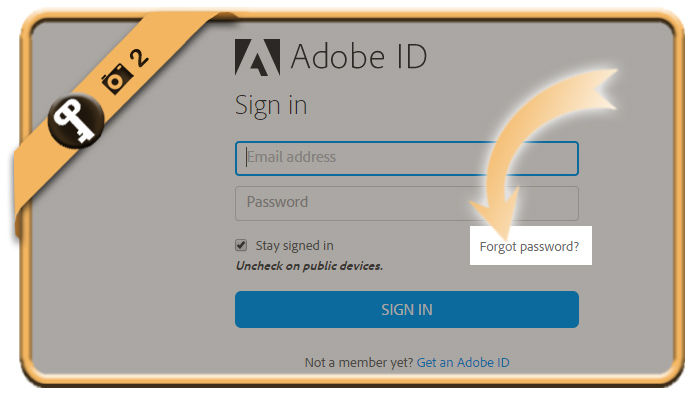This screenshot has width=700, height=407.
Task: Click the text cursor in the Email field
Action: click(x=246, y=158)
